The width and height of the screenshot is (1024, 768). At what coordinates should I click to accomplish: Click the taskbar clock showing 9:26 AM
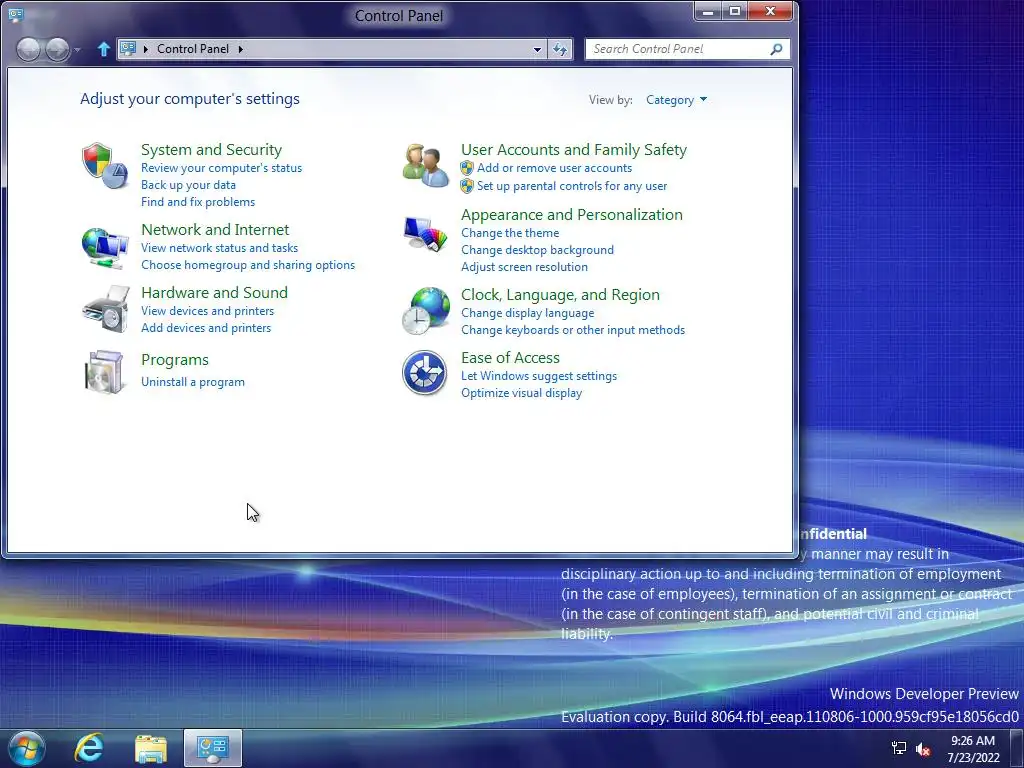coord(973,749)
